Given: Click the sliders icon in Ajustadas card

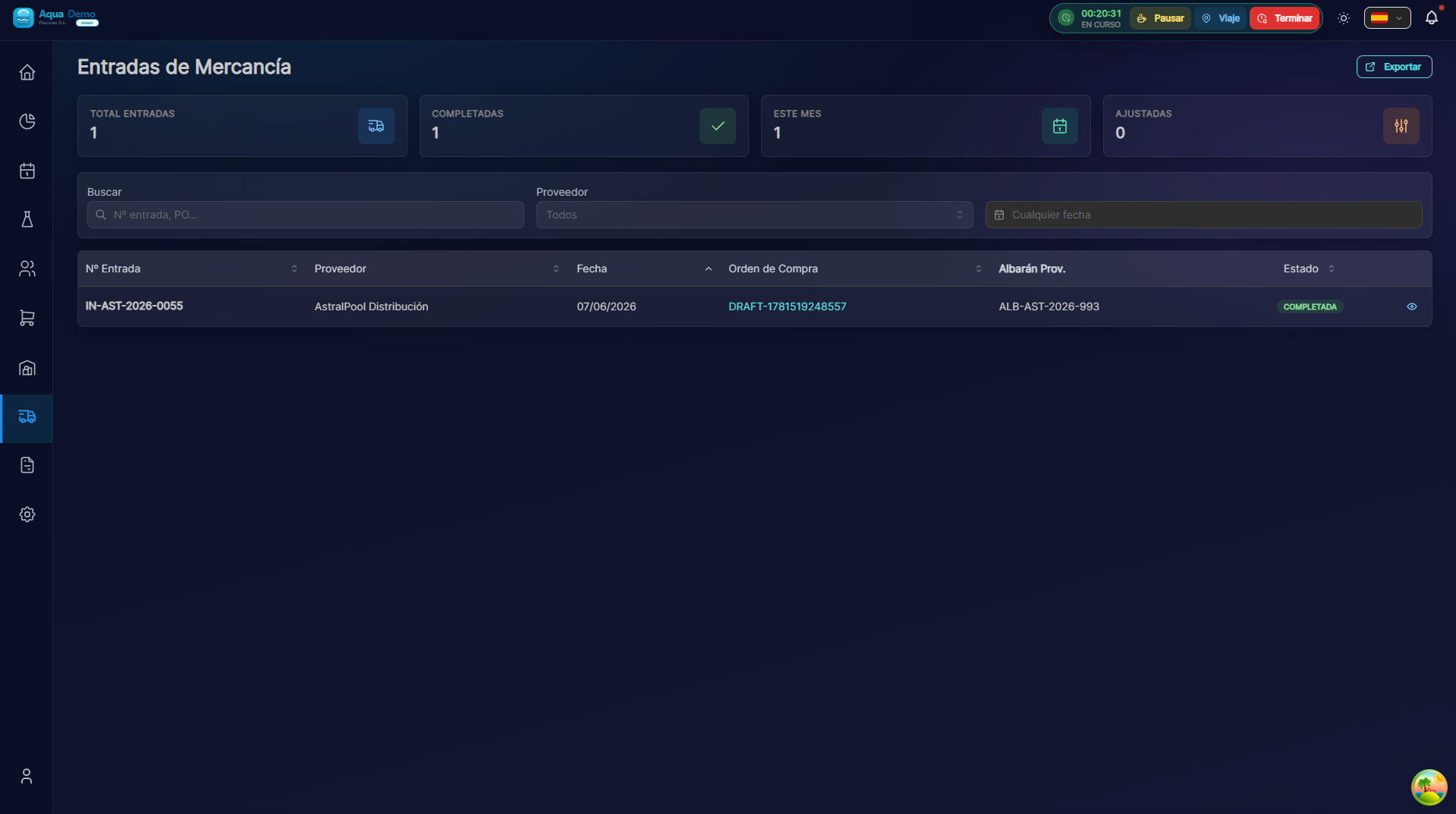Looking at the screenshot, I should (x=1401, y=126).
